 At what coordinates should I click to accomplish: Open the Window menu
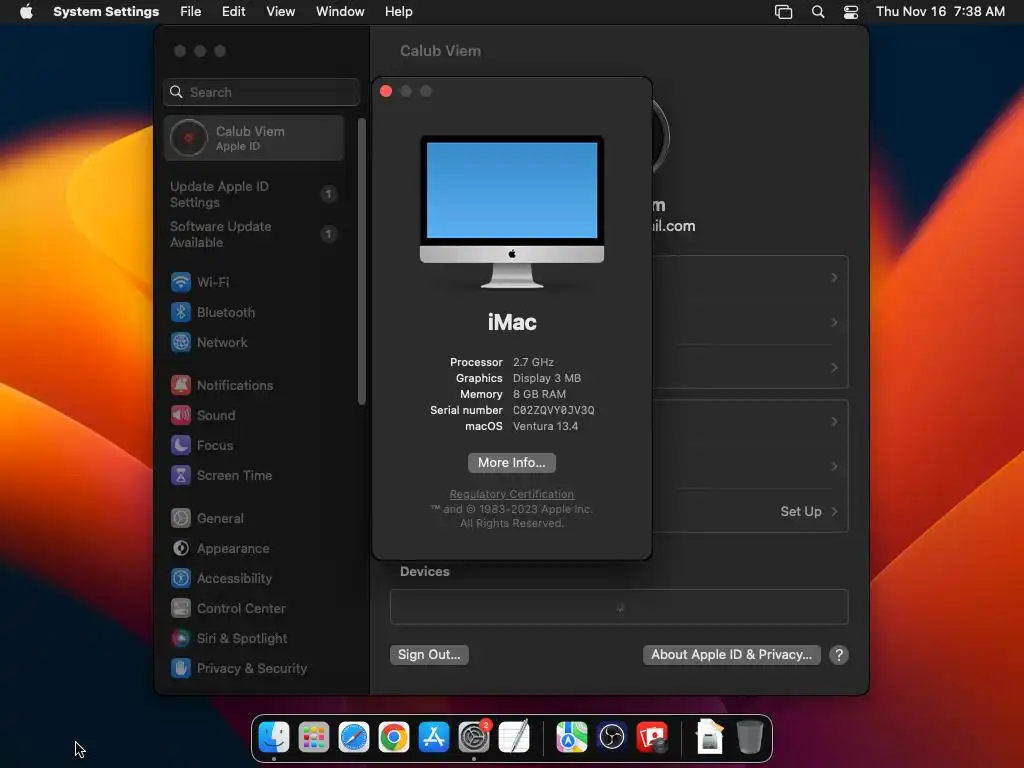pos(340,12)
